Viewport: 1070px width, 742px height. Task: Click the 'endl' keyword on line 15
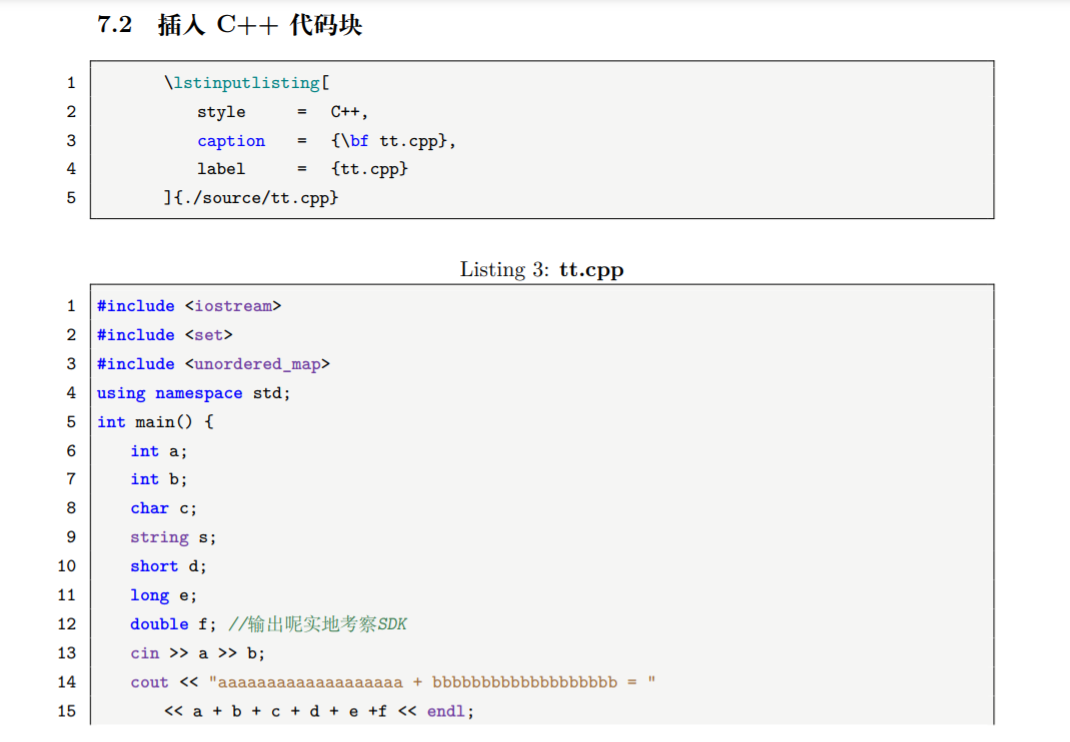[x=446, y=712]
